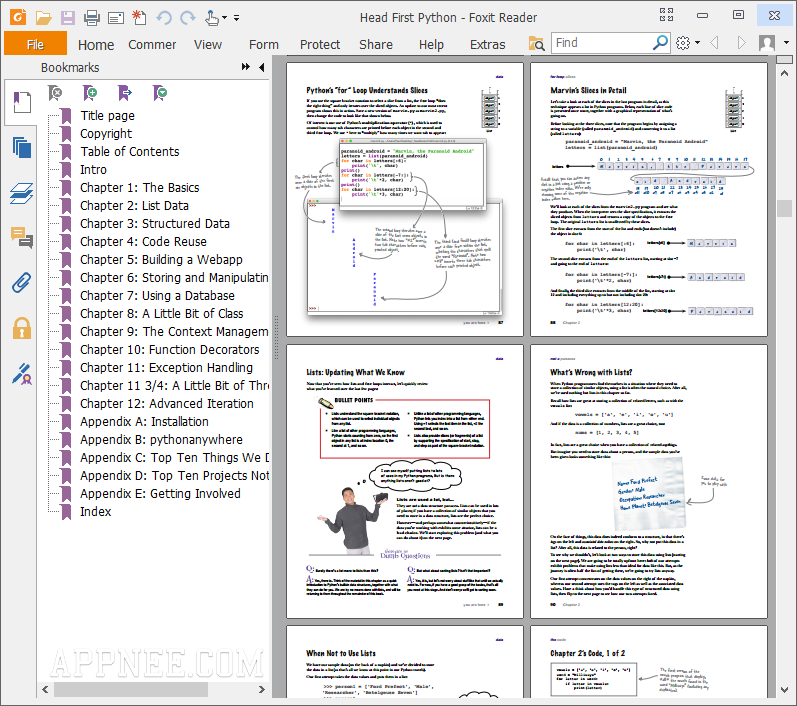Select the Intro bookmark
The image size is (797, 706).
[x=94, y=170]
